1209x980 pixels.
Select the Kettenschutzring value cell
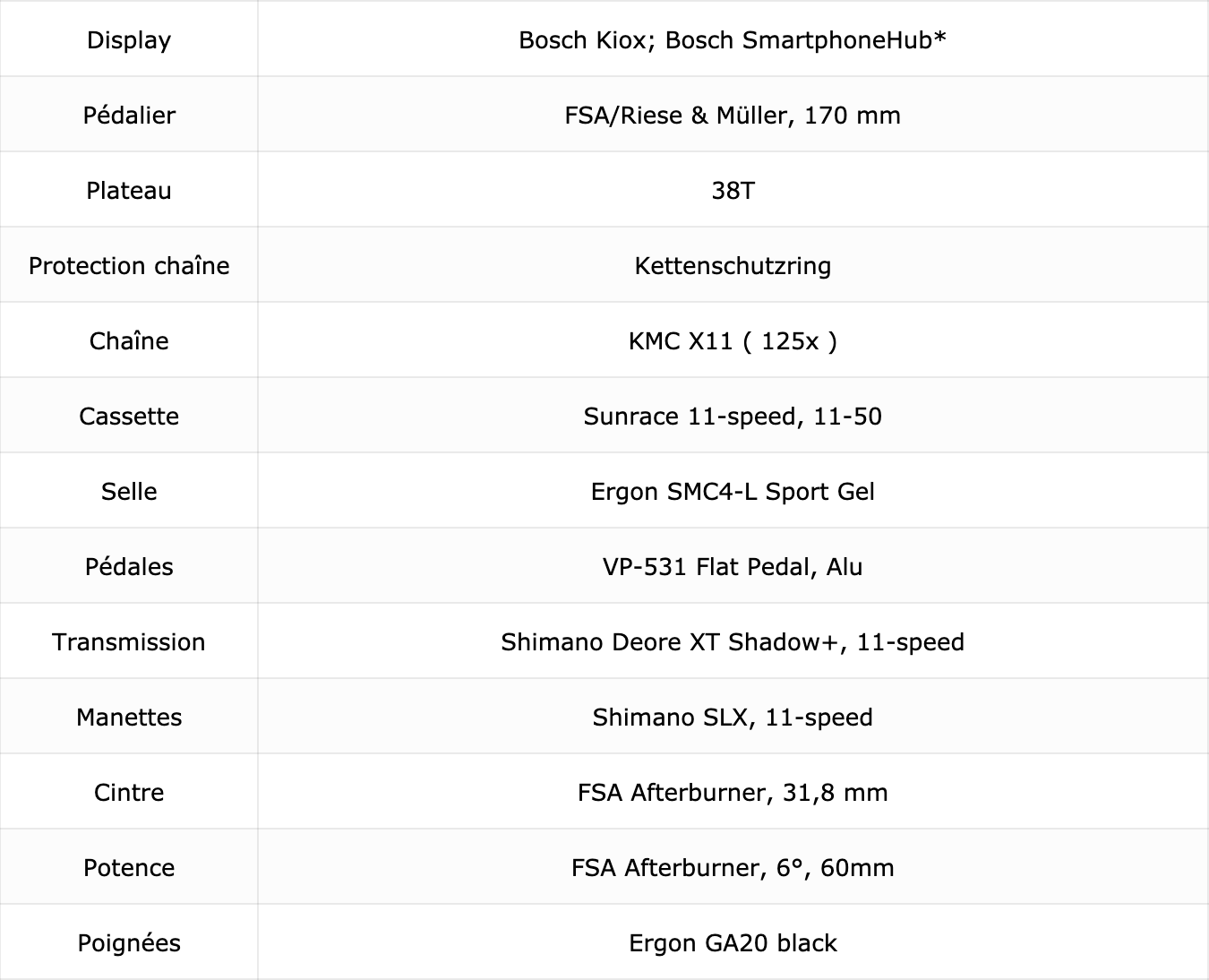(x=733, y=264)
